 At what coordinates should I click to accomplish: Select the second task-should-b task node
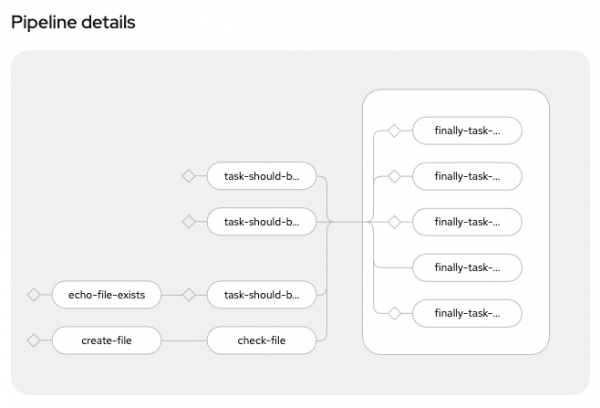click(x=261, y=221)
